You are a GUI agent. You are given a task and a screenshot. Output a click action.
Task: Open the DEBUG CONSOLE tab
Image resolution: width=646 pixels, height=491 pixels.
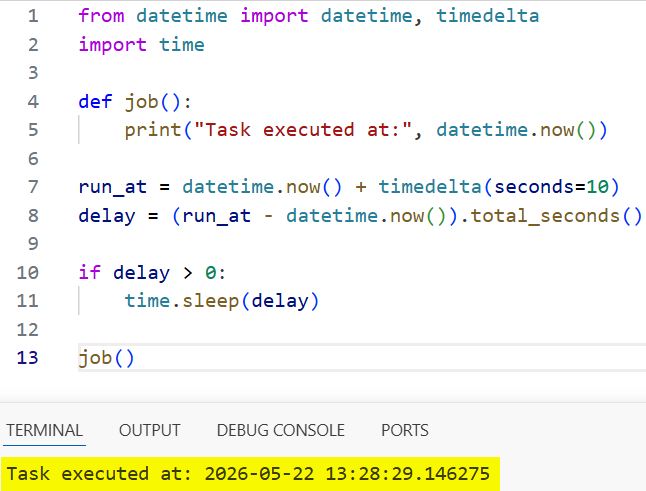281,430
